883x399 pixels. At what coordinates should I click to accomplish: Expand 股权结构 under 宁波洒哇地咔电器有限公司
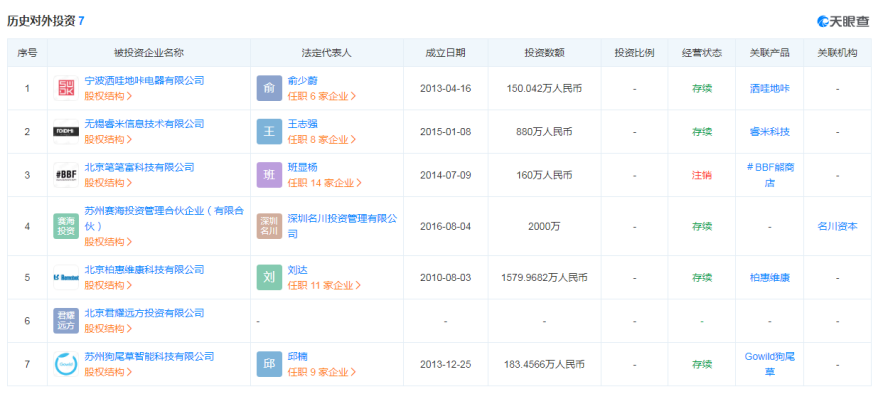pos(108,96)
